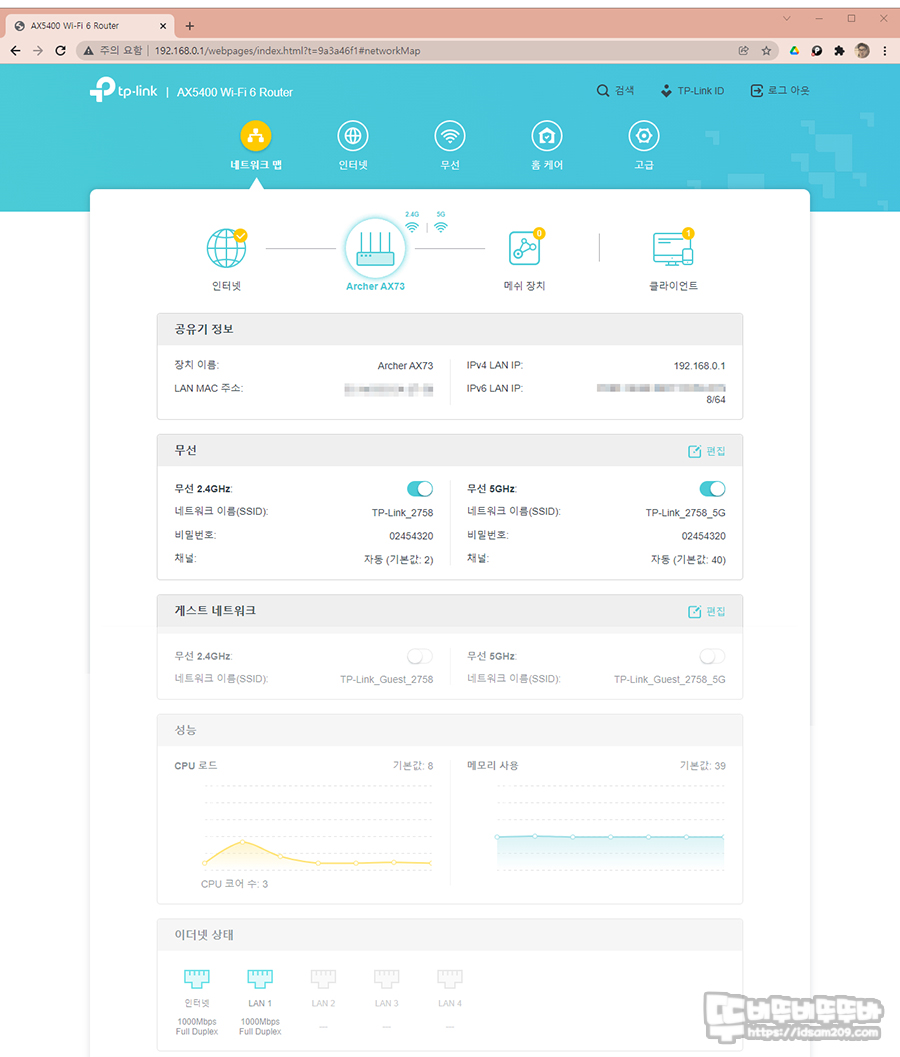900x1057 pixels.
Task: Click the security warning triangle icon
Action: pyautogui.click(x=88, y=51)
